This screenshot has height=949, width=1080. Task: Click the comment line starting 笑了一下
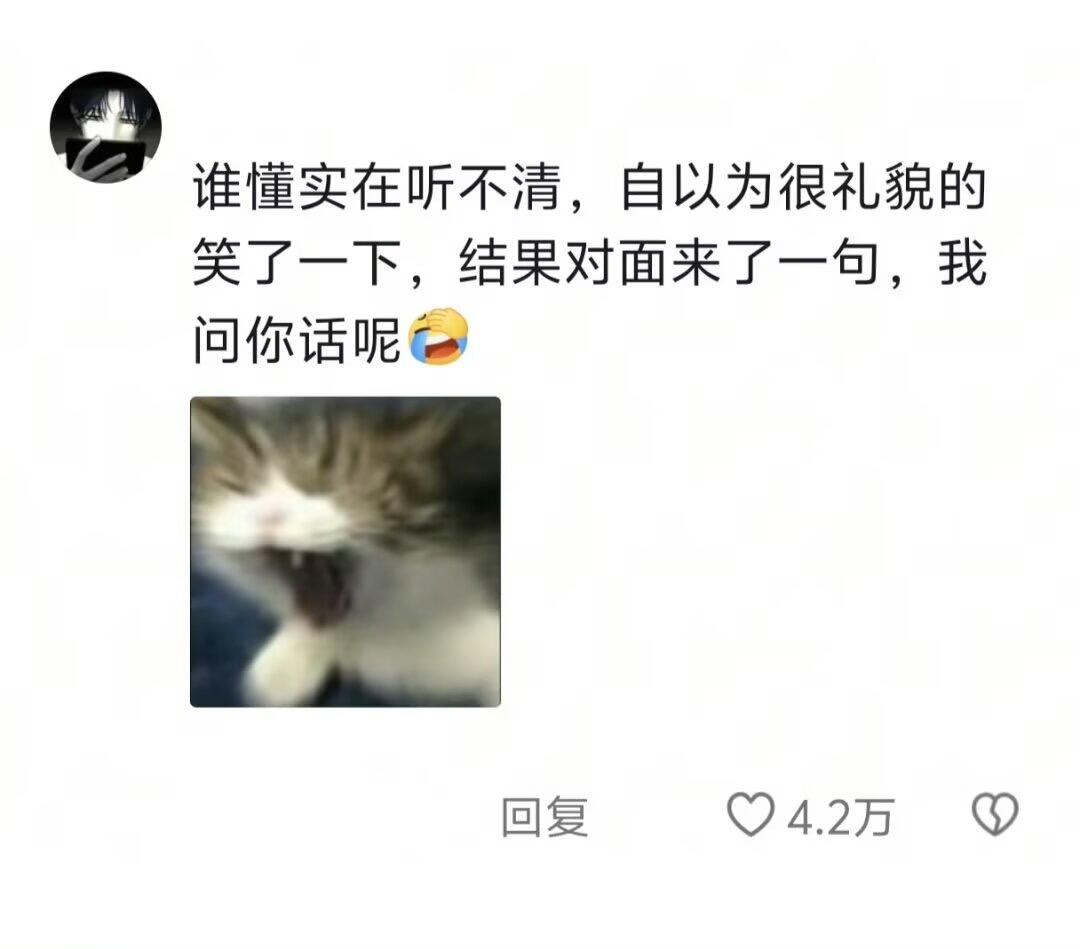click(x=590, y=263)
